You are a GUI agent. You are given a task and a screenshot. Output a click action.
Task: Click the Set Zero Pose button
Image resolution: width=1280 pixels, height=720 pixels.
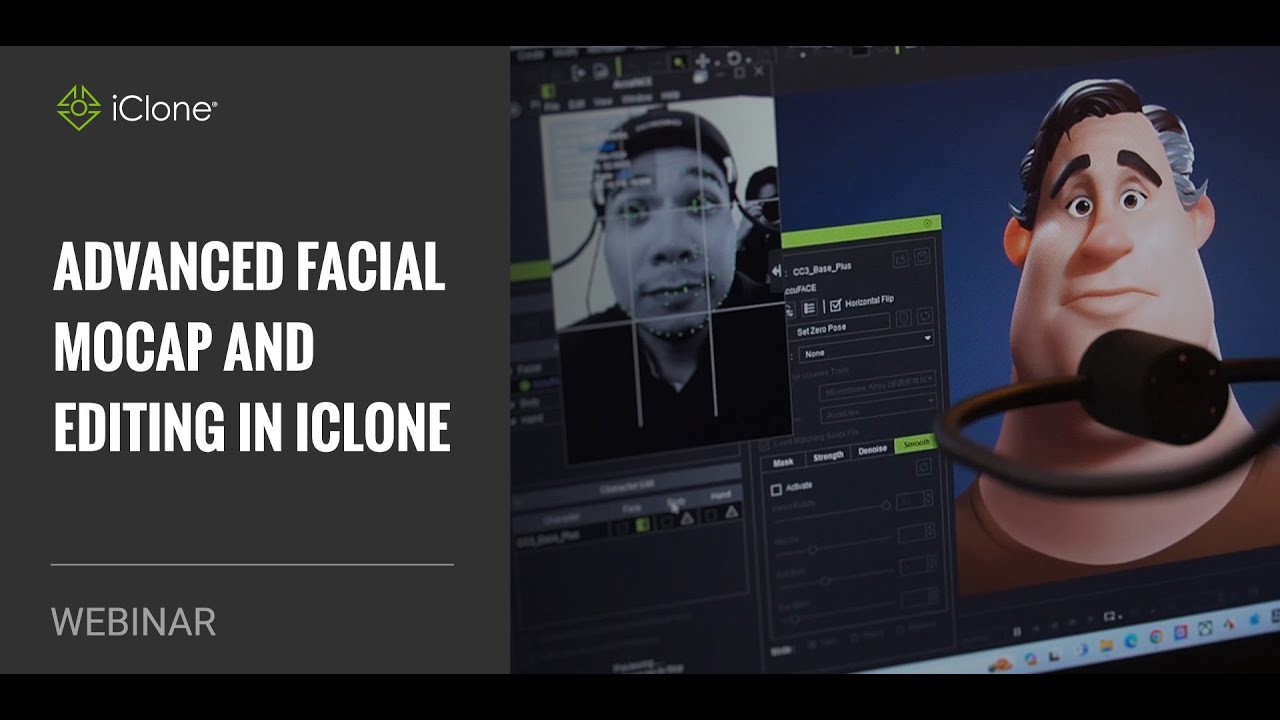coord(840,326)
